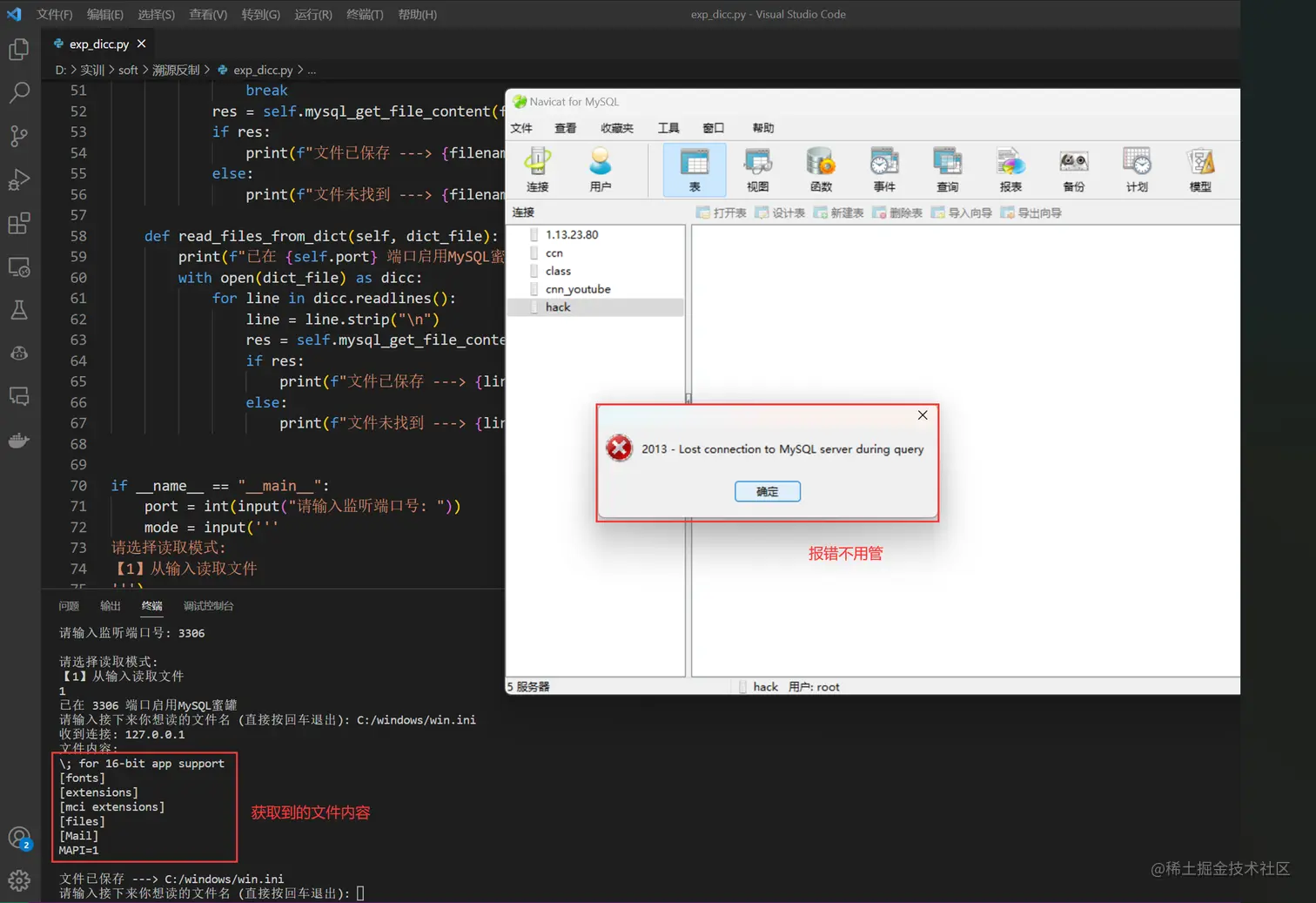Close the exp_dicc.py editor tab
The image size is (1316, 903).
click(141, 44)
